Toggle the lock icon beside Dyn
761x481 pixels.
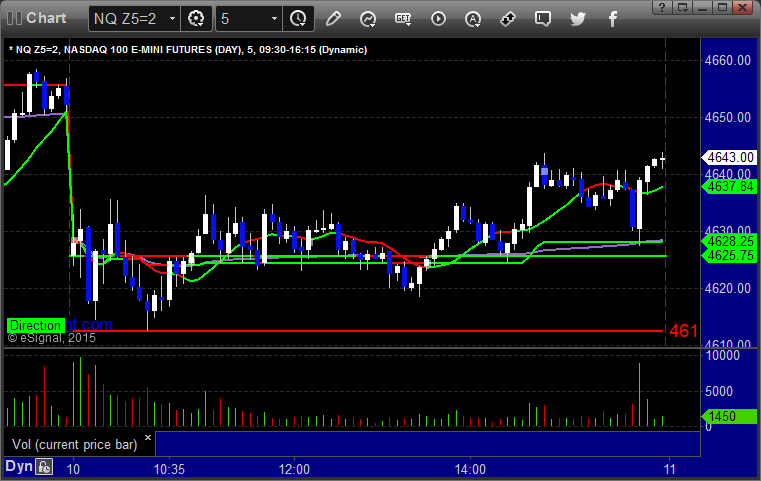coord(44,467)
